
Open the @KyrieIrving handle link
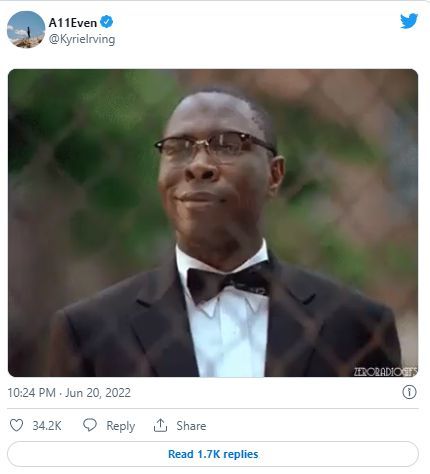click(x=82, y=39)
